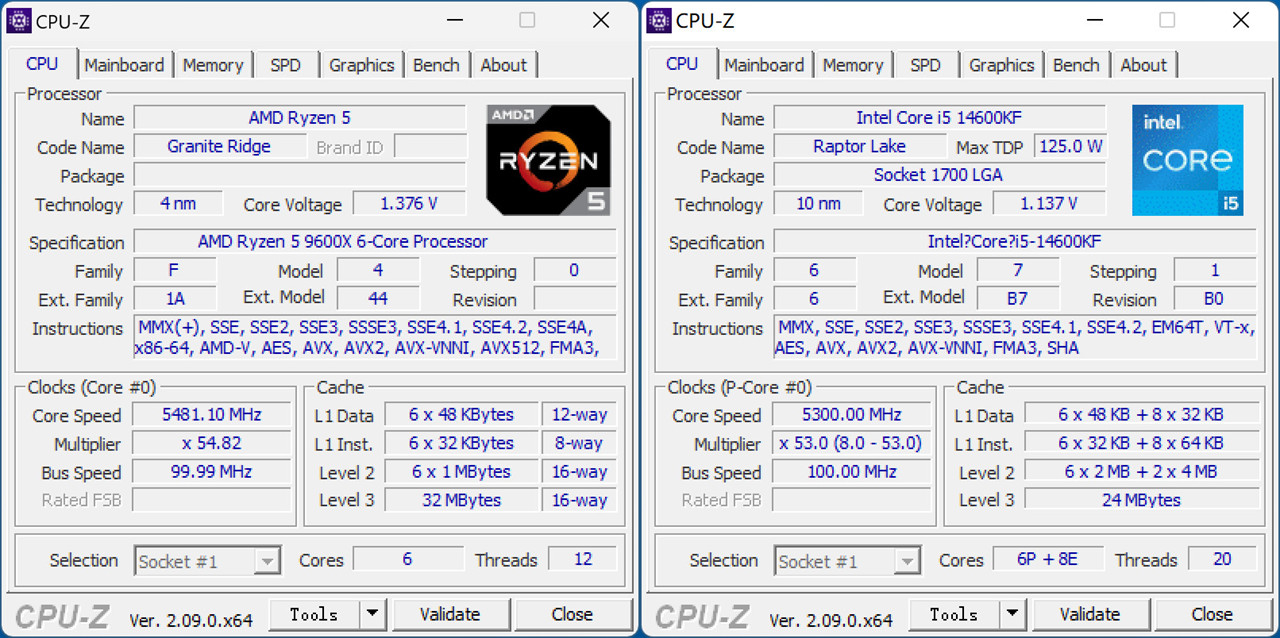Click the Intel?Core?i5-14600KF specification field
This screenshot has height=638, width=1280.
click(x=1015, y=242)
